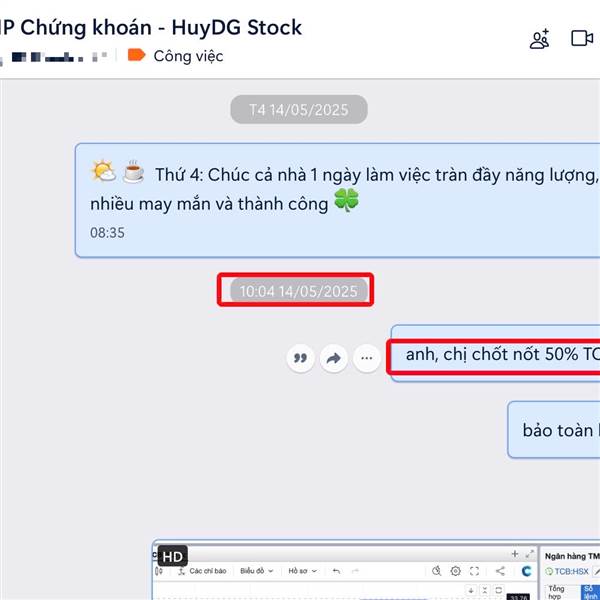Click the HD badge on the image
This screenshot has height=600, width=600.
[x=173, y=556]
